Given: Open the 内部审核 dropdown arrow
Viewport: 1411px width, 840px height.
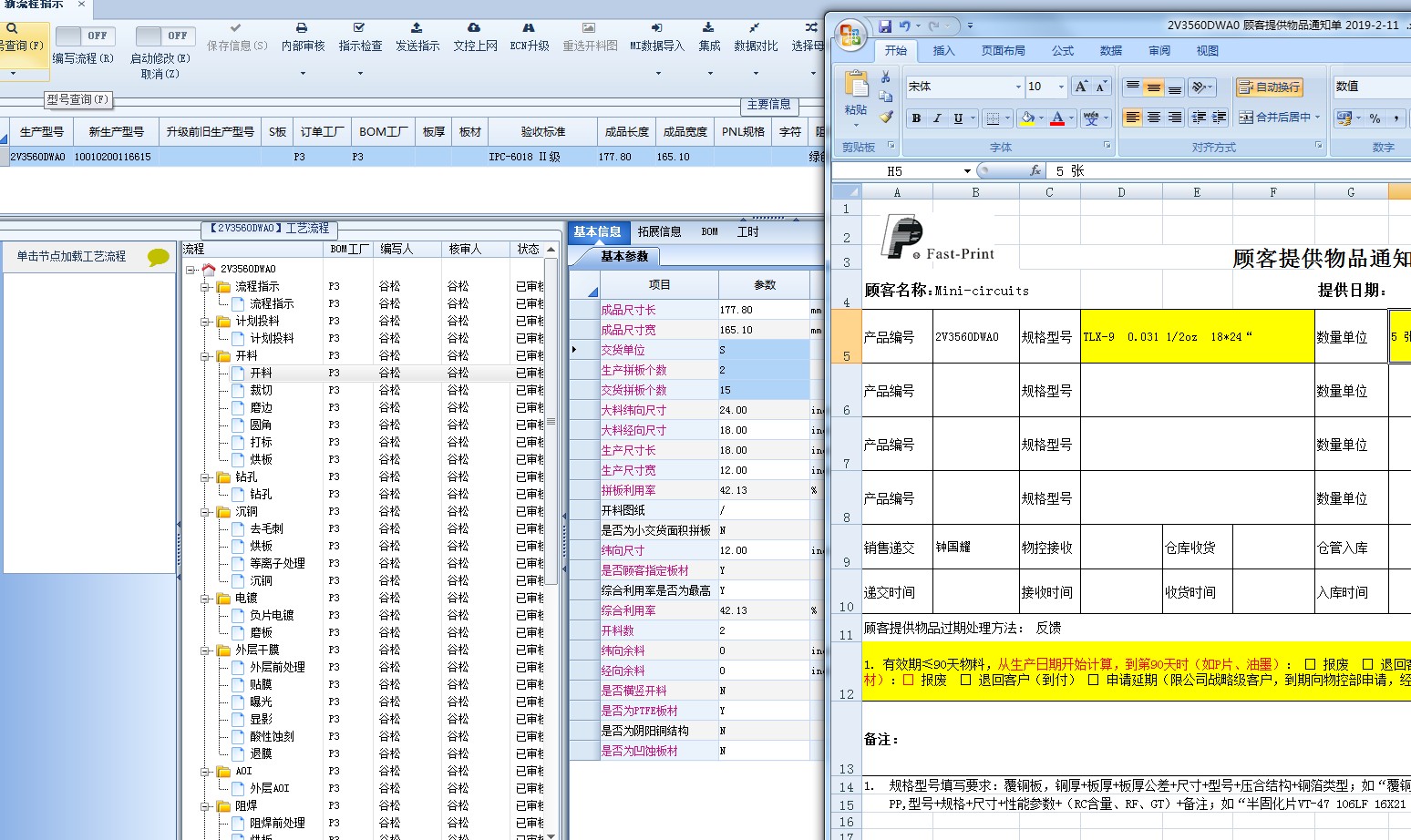Looking at the screenshot, I should pos(303,73).
